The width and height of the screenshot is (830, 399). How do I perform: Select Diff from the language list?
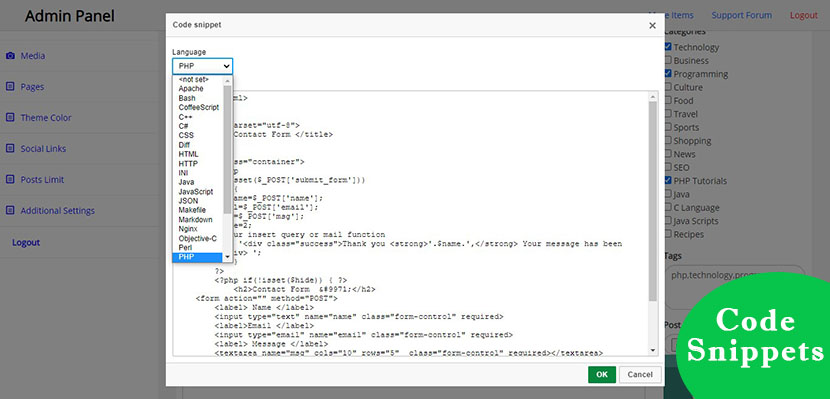click(198, 145)
